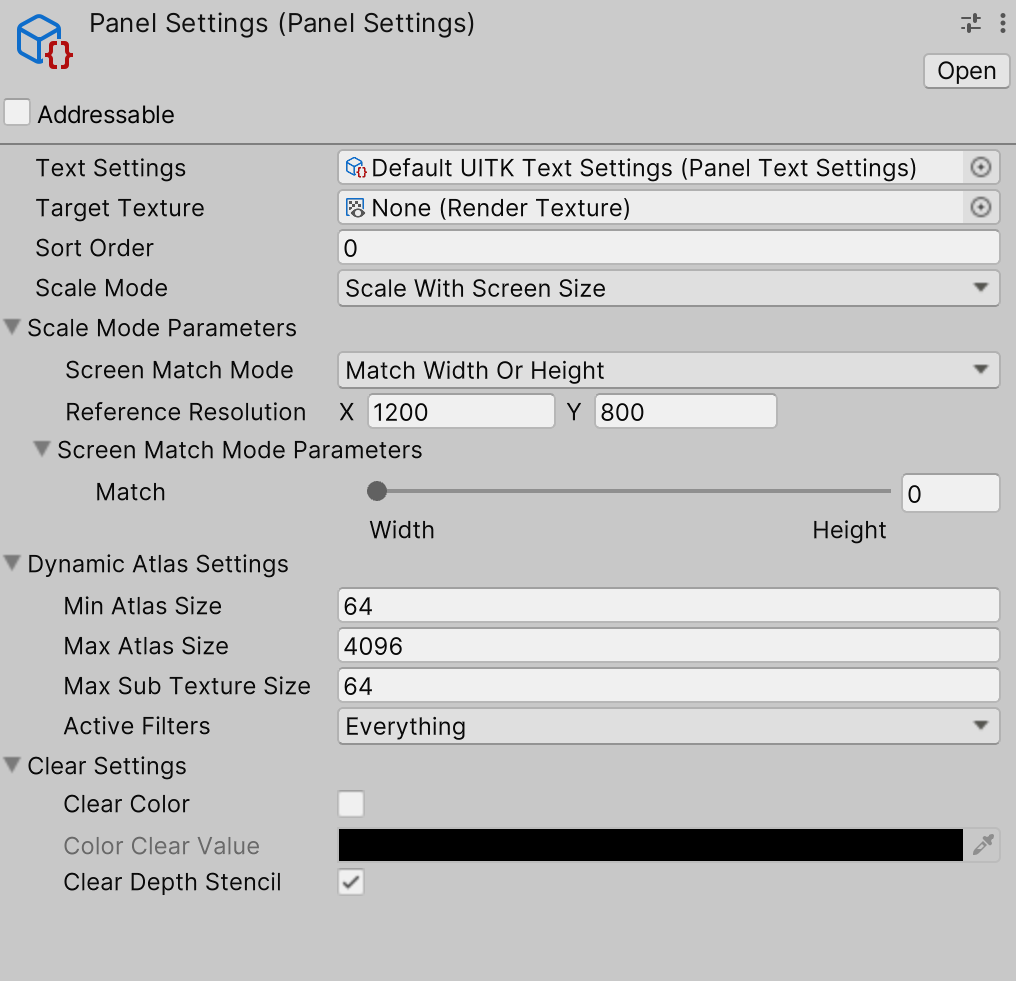Collapse the Dynamic Atlas Settings foldout

click(x=13, y=564)
